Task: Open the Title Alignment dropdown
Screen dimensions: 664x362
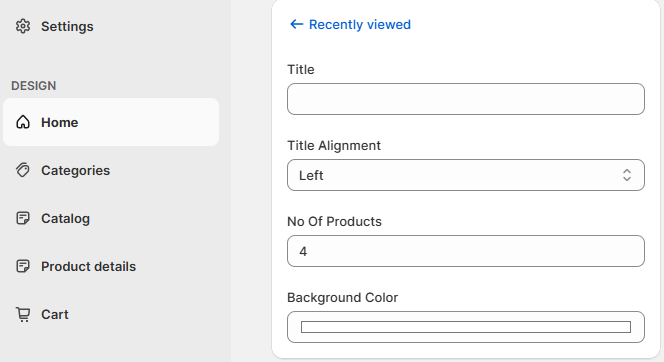Action: [466, 175]
